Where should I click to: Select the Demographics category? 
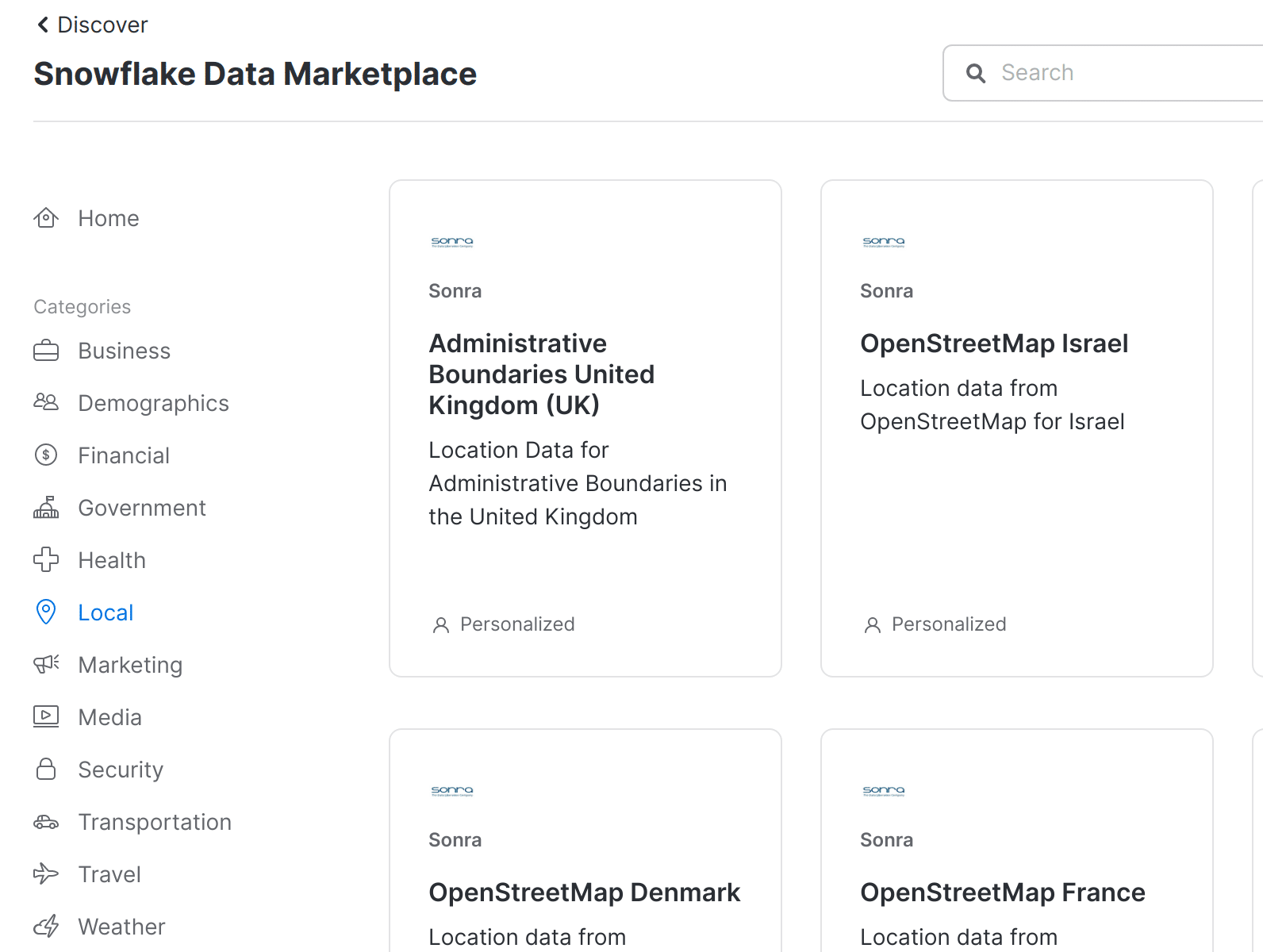[131, 403]
